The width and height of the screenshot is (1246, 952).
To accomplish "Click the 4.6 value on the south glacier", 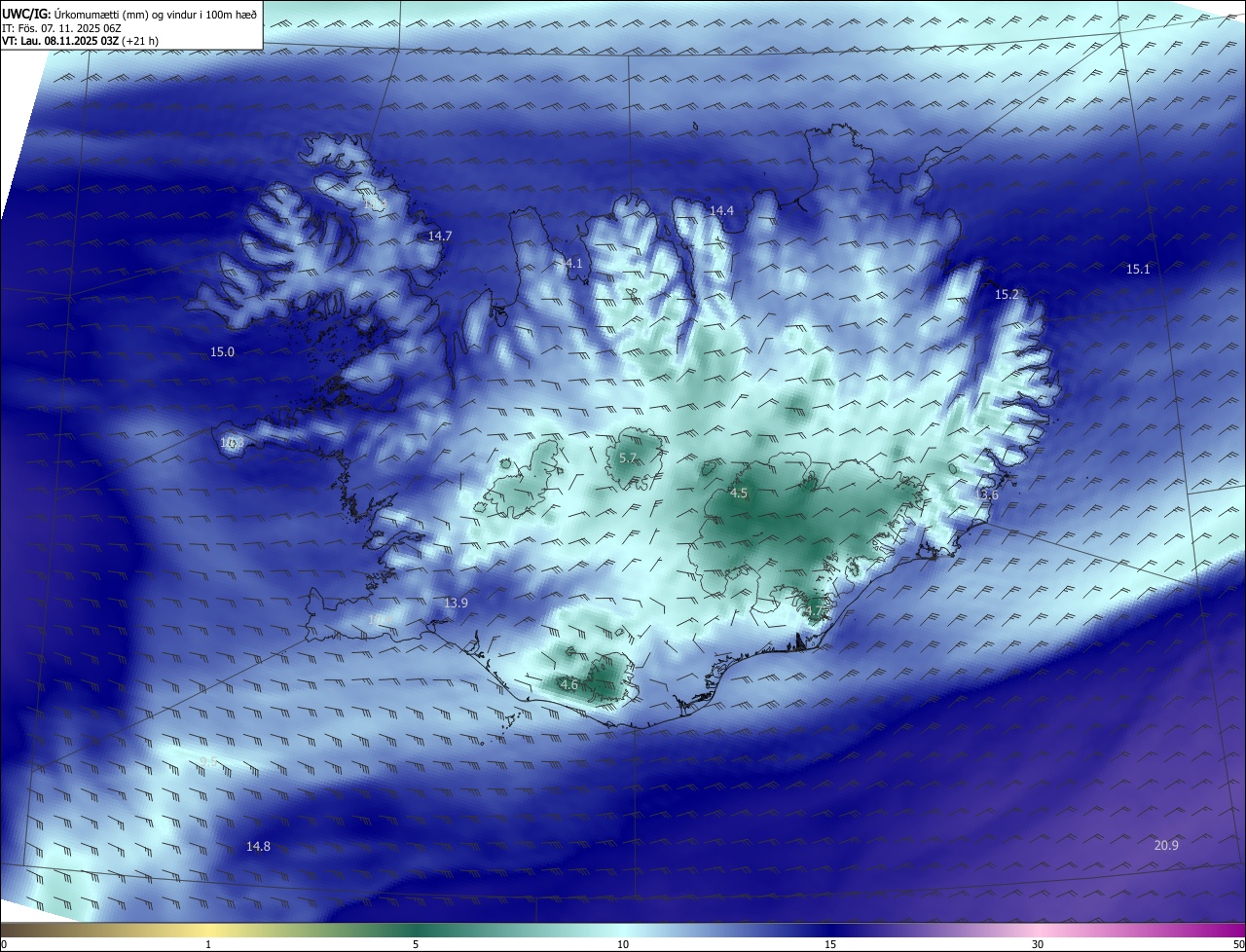I will click(x=569, y=685).
